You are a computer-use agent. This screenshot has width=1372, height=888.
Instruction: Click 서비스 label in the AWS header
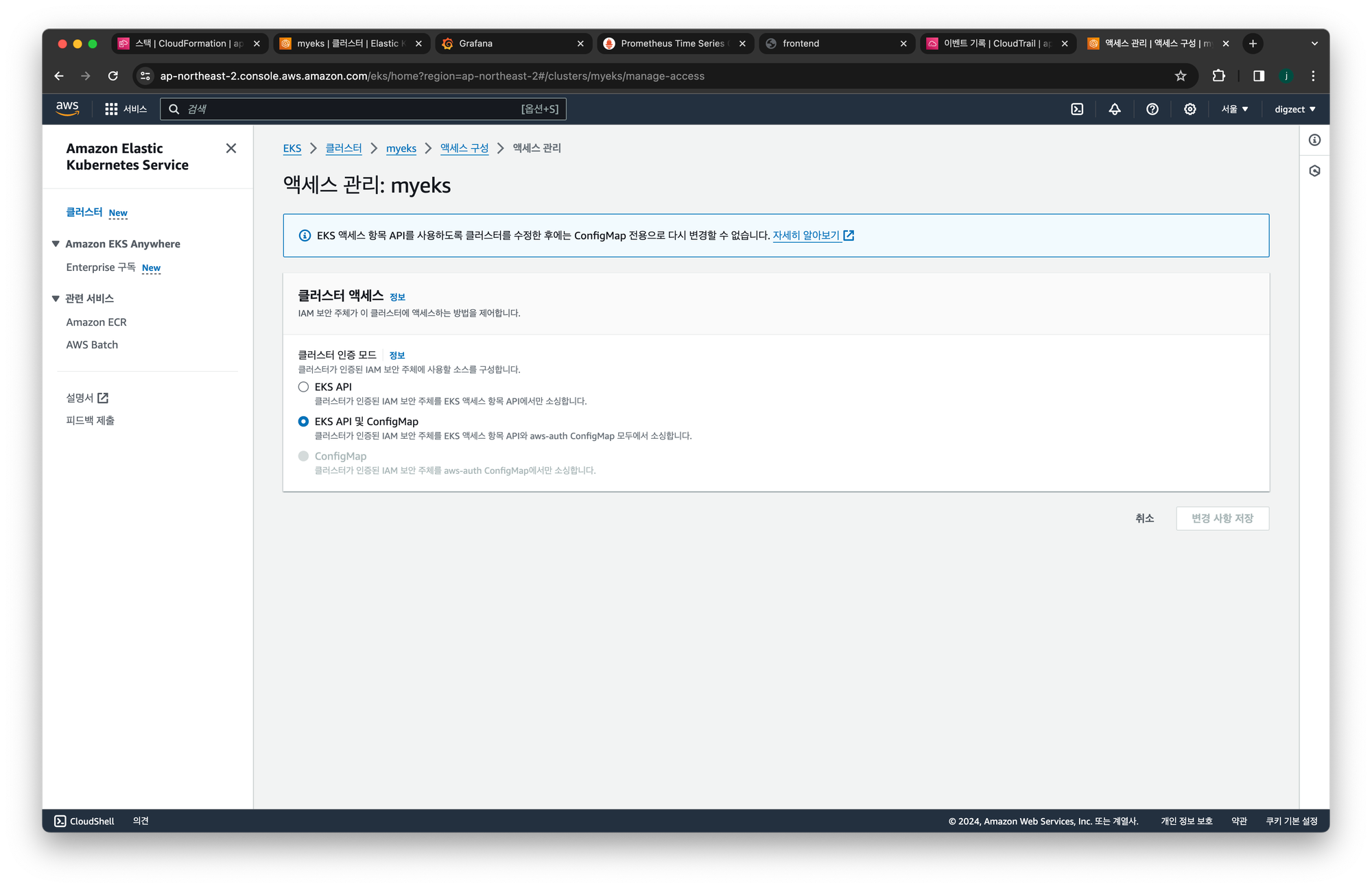(135, 109)
